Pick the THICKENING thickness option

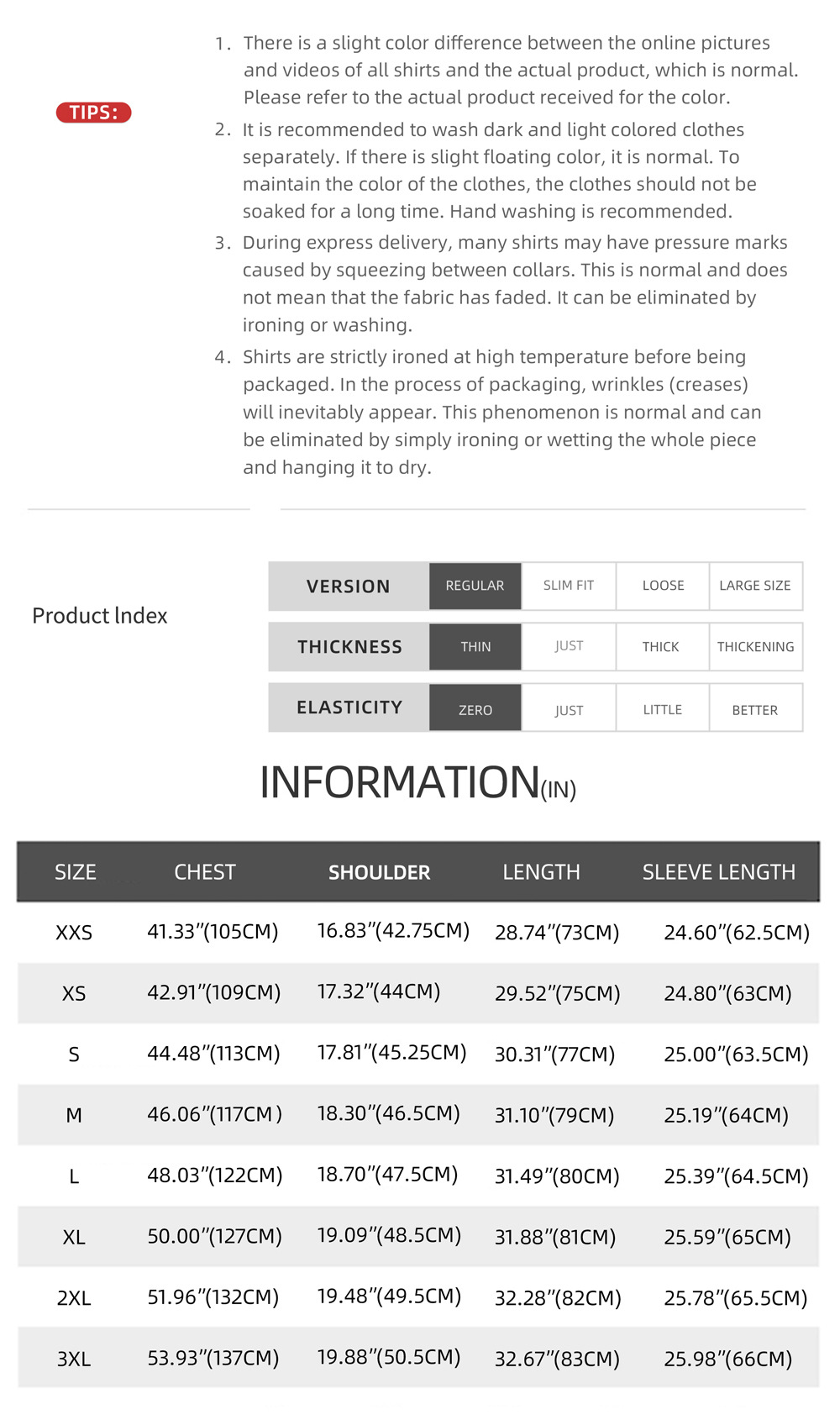[x=755, y=646]
